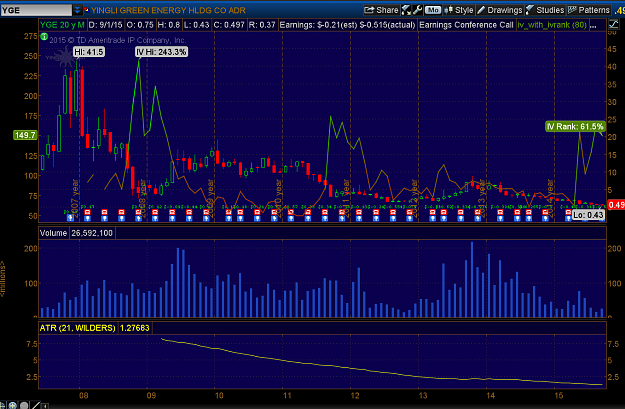625x409 pixels.
Task: Click the zoom-in magnifier icon at bottom
Action: (x=12, y=405)
